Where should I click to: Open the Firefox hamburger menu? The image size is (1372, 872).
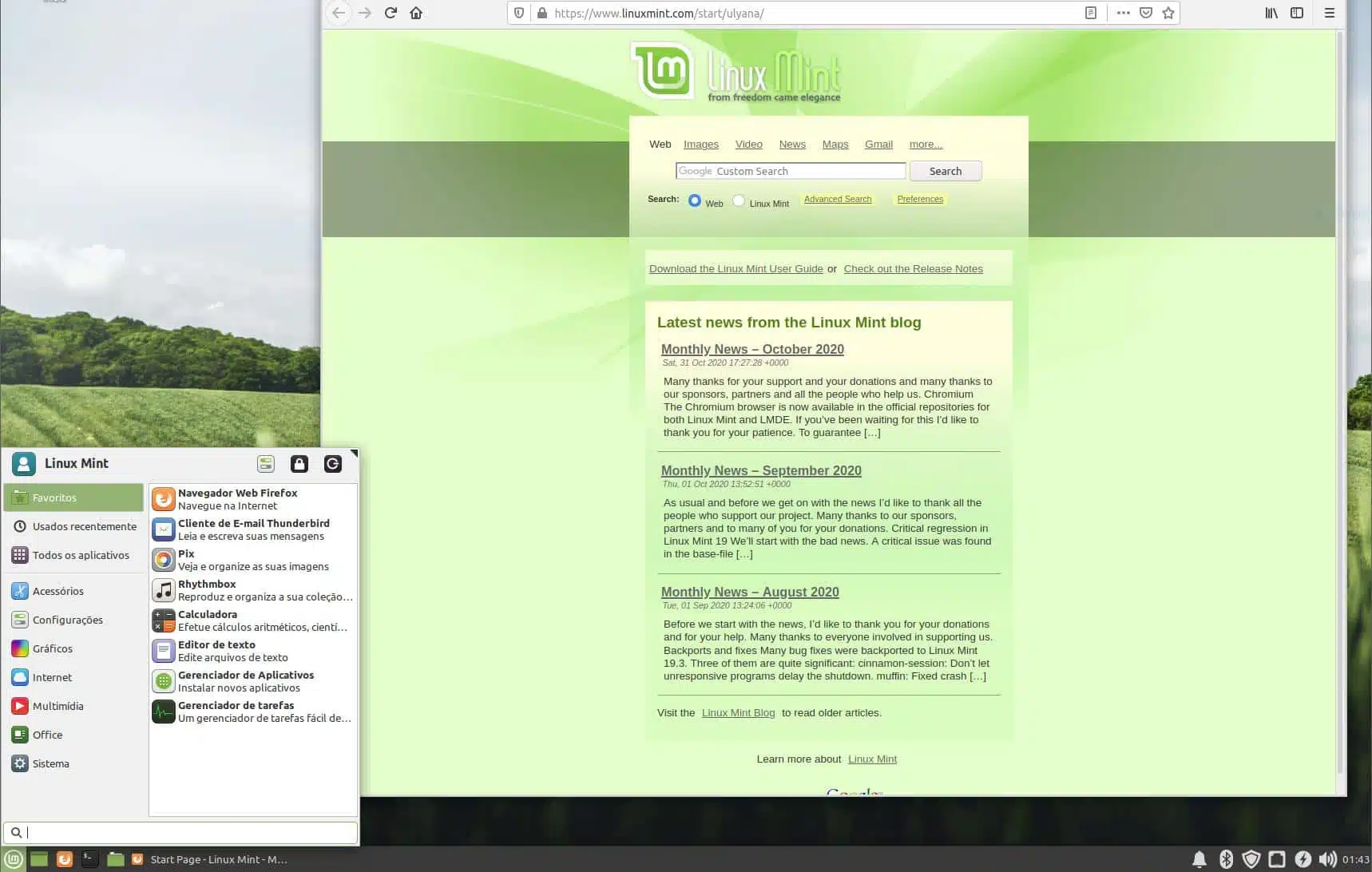point(1330,13)
